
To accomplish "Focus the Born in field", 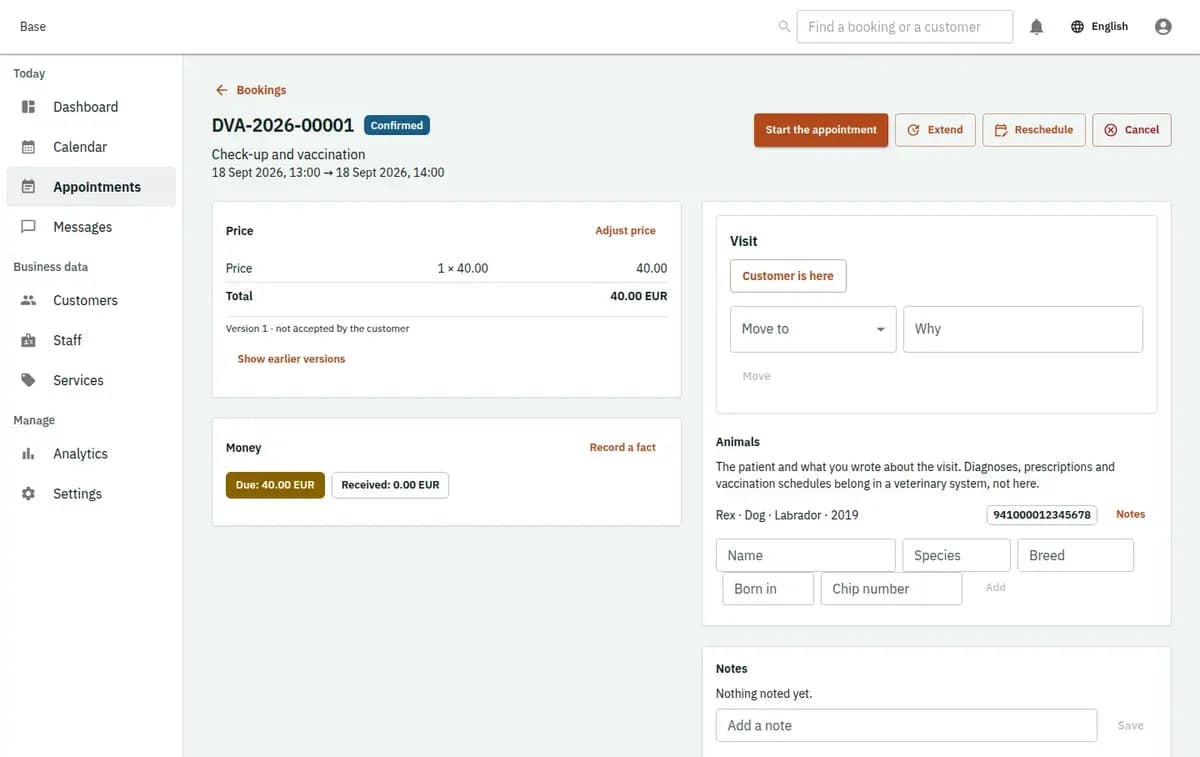I will (x=767, y=589).
